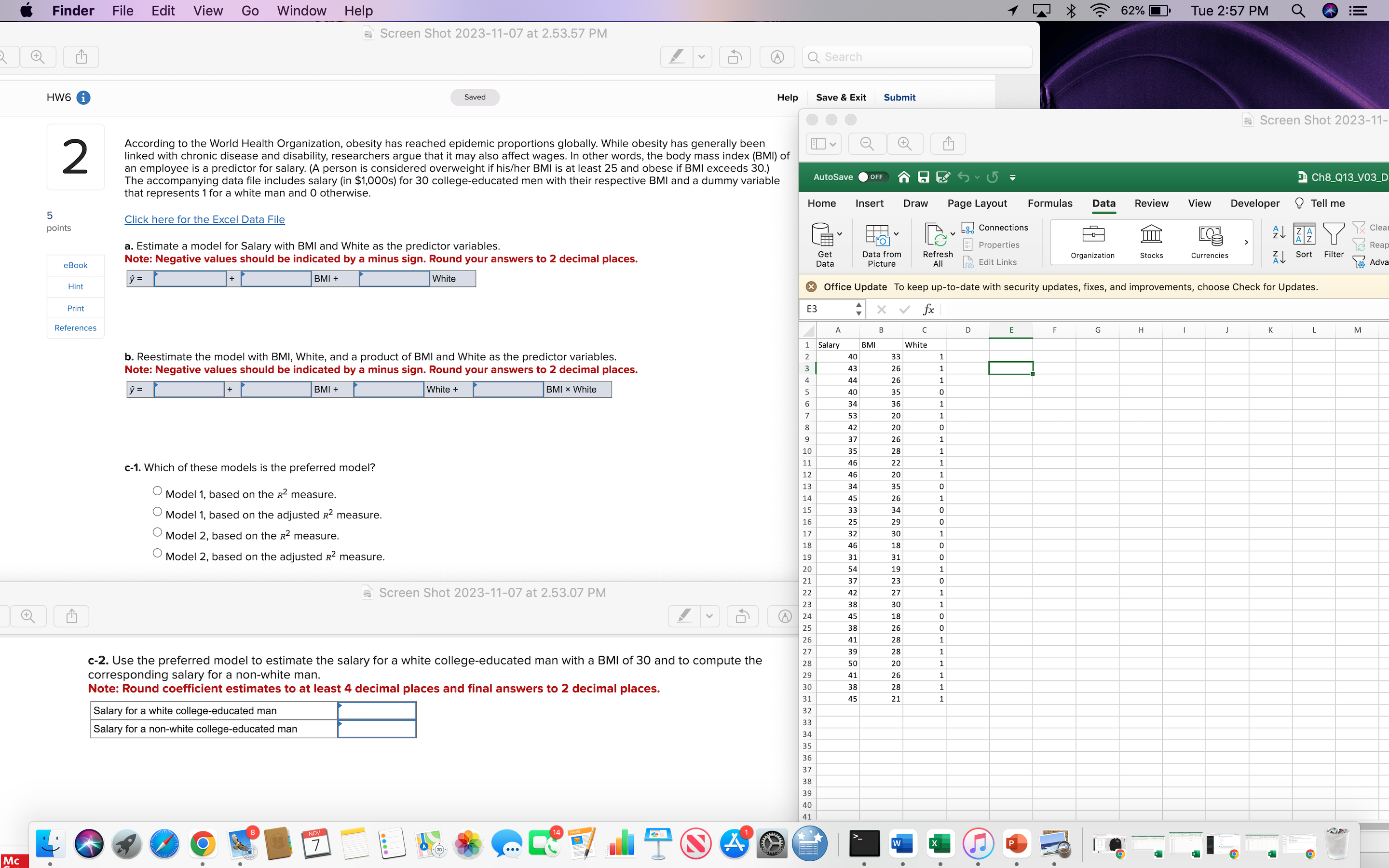Click the intercept input field in part a
The height and width of the screenshot is (868, 1389).
191,278
